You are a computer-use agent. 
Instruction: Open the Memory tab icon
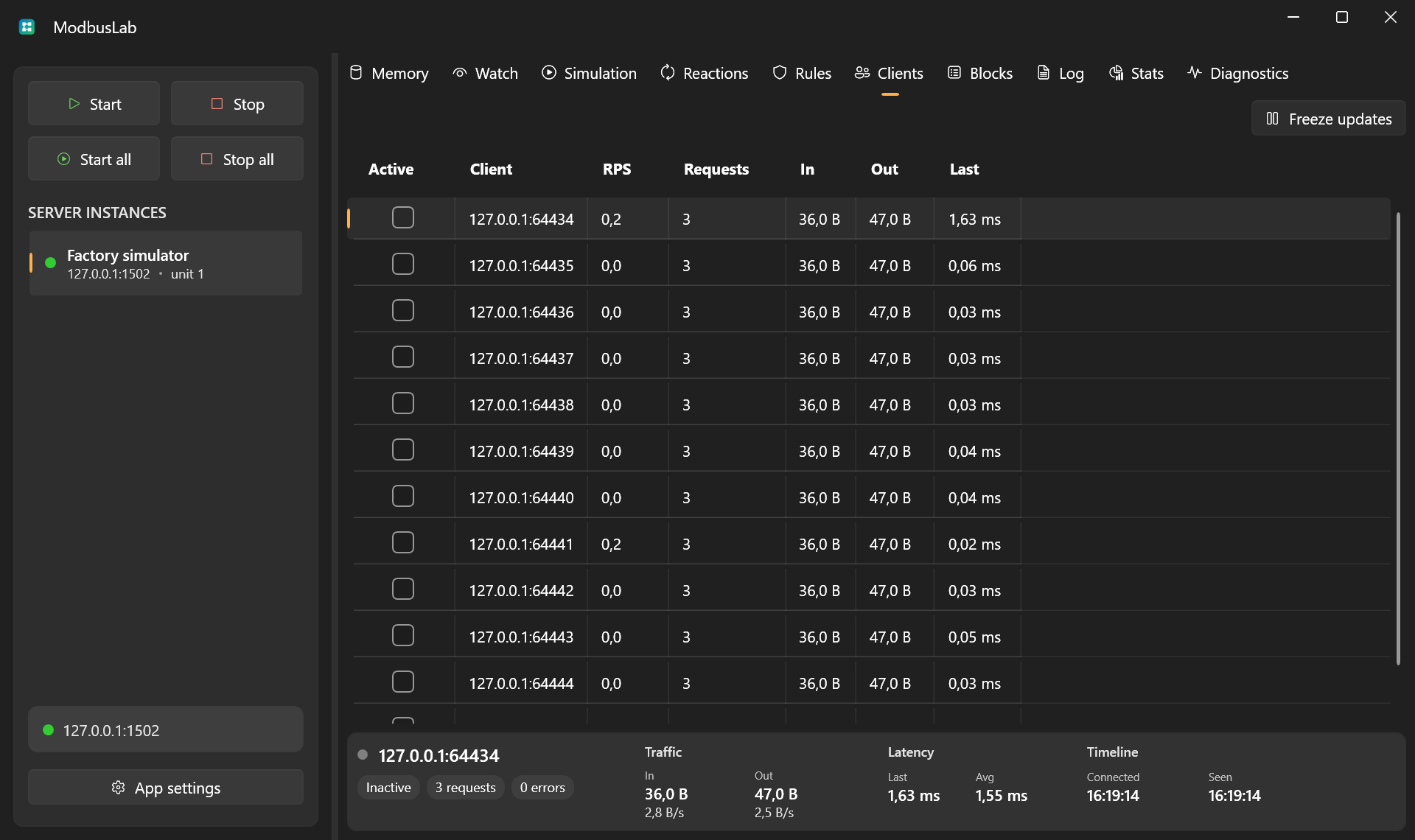click(x=356, y=72)
